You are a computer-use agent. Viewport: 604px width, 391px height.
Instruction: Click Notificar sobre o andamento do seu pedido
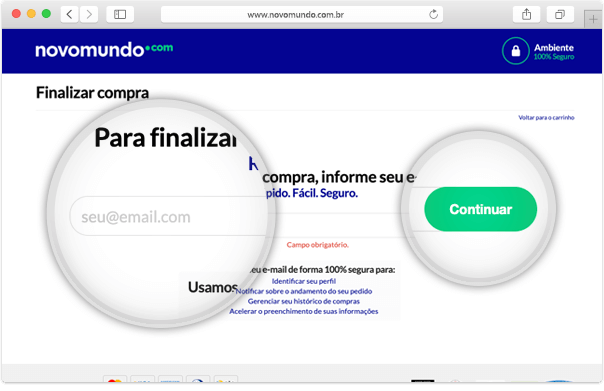tap(304, 291)
